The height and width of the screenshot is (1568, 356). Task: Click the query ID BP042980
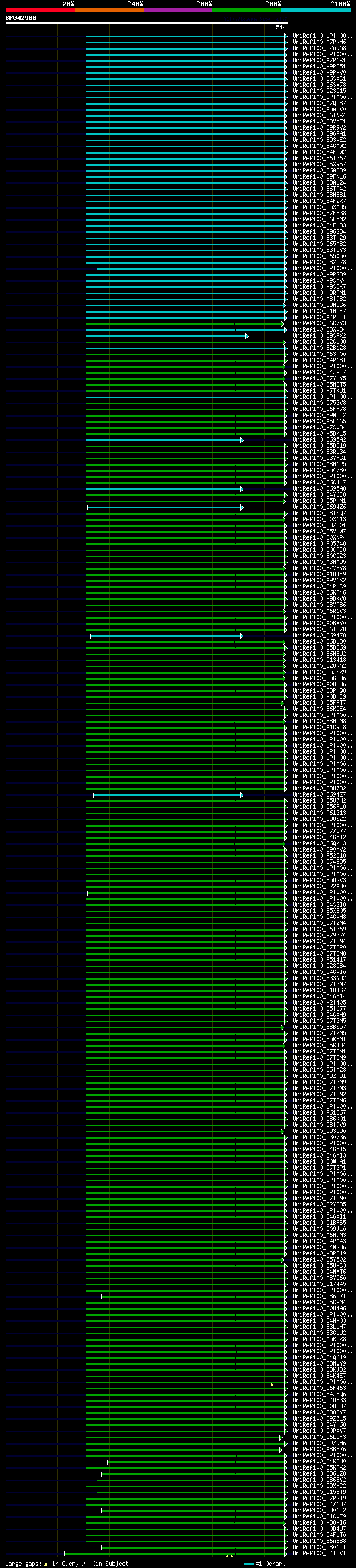tap(21, 18)
